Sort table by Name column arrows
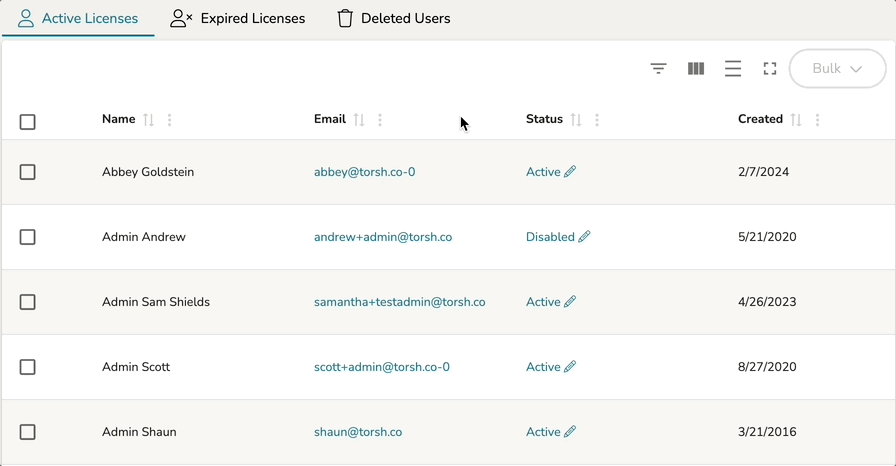Image resolution: width=896 pixels, height=466 pixels. tap(149, 120)
